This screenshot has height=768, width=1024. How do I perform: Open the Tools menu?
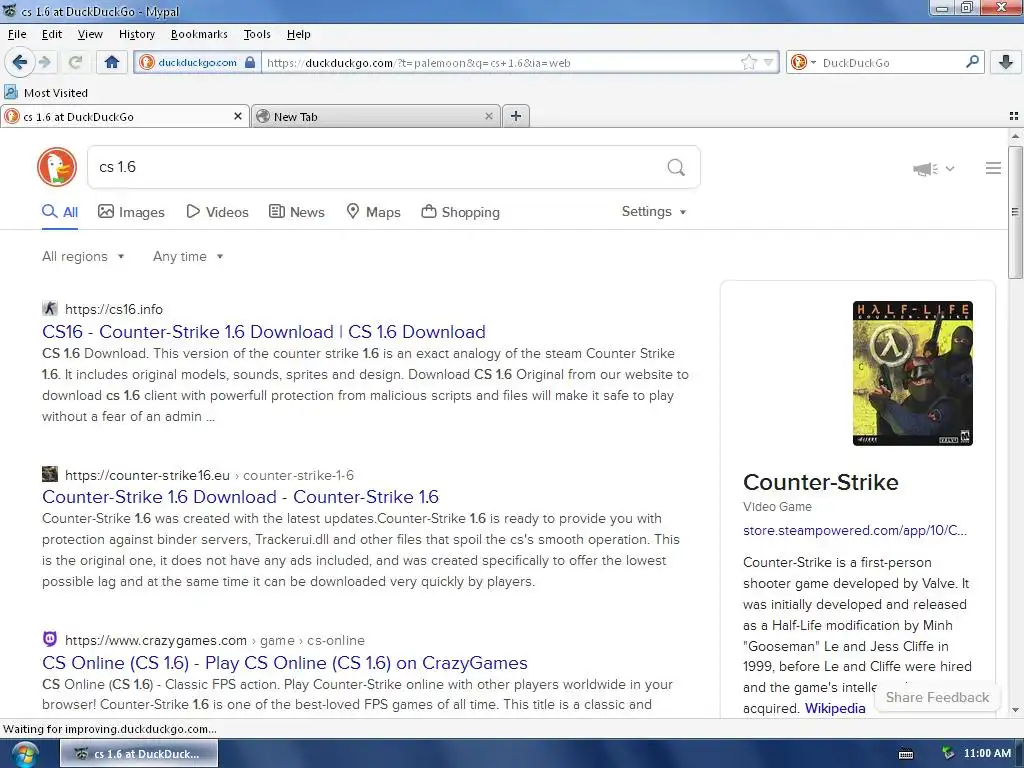coord(257,34)
